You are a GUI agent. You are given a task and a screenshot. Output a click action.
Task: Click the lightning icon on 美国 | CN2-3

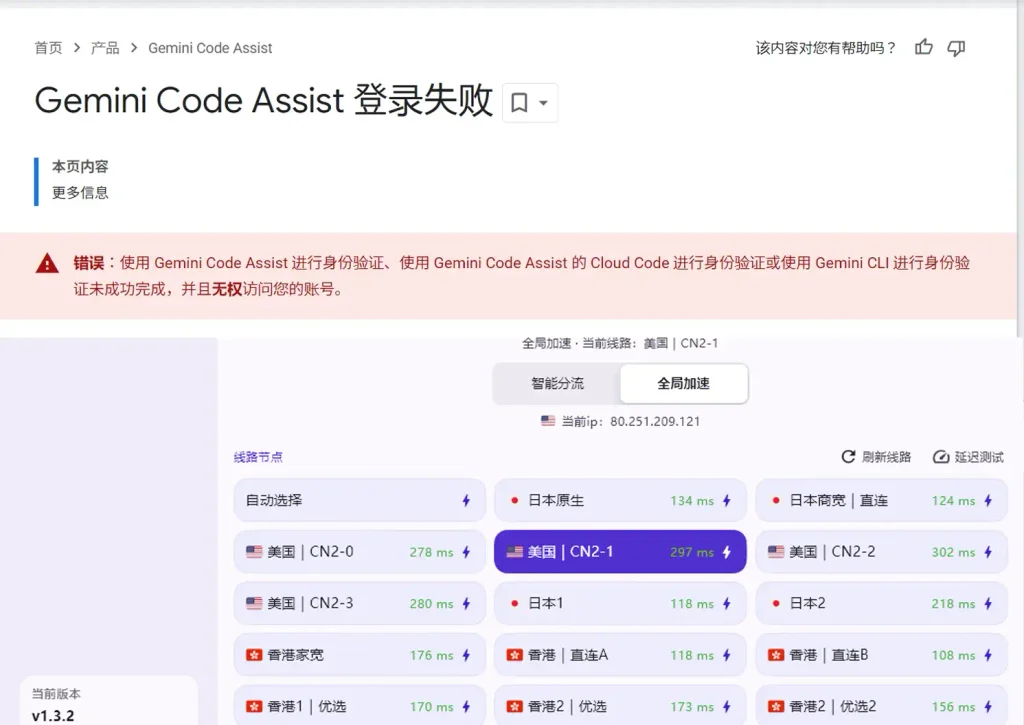tap(466, 604)
